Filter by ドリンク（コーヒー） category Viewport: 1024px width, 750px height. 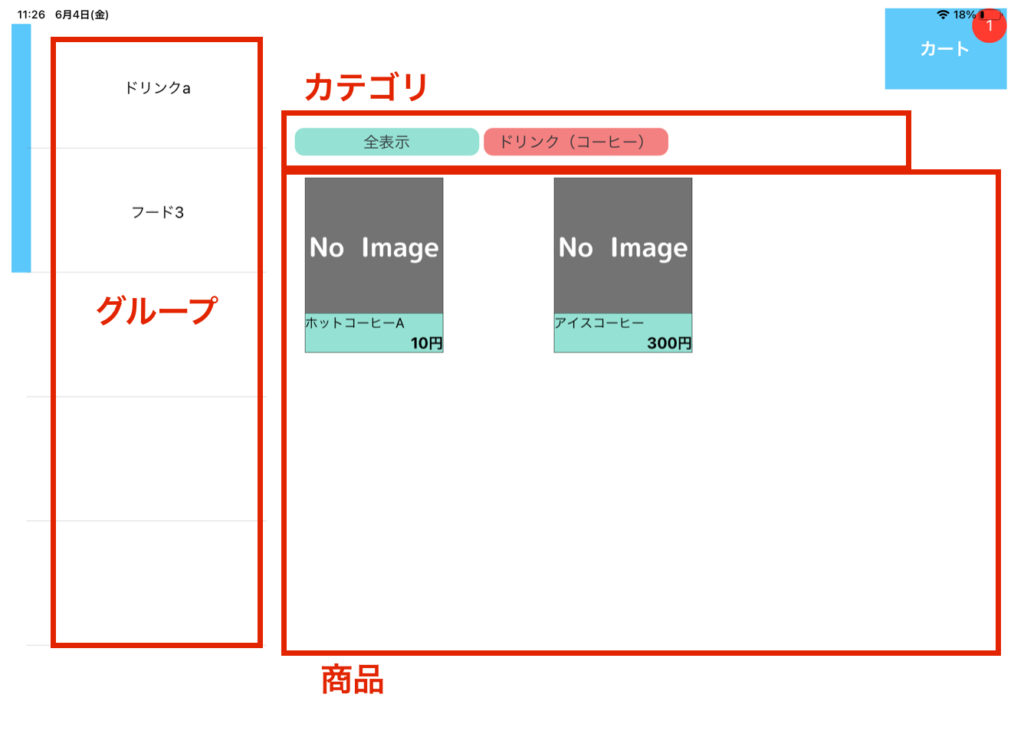pyautogui.click(x=575, y=142)
